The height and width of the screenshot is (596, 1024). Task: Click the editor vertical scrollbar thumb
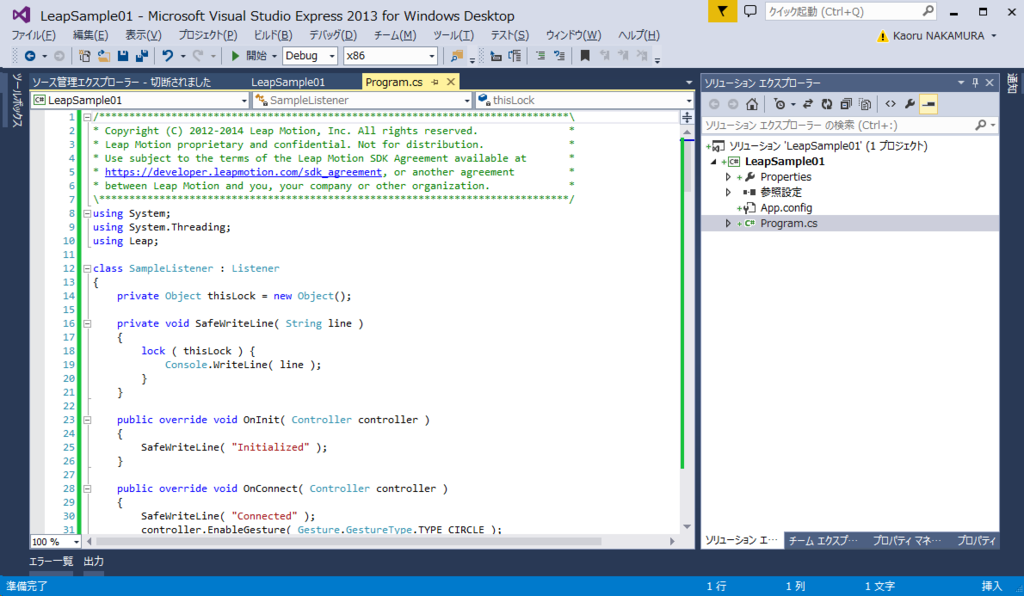click(x=687, y=166)
